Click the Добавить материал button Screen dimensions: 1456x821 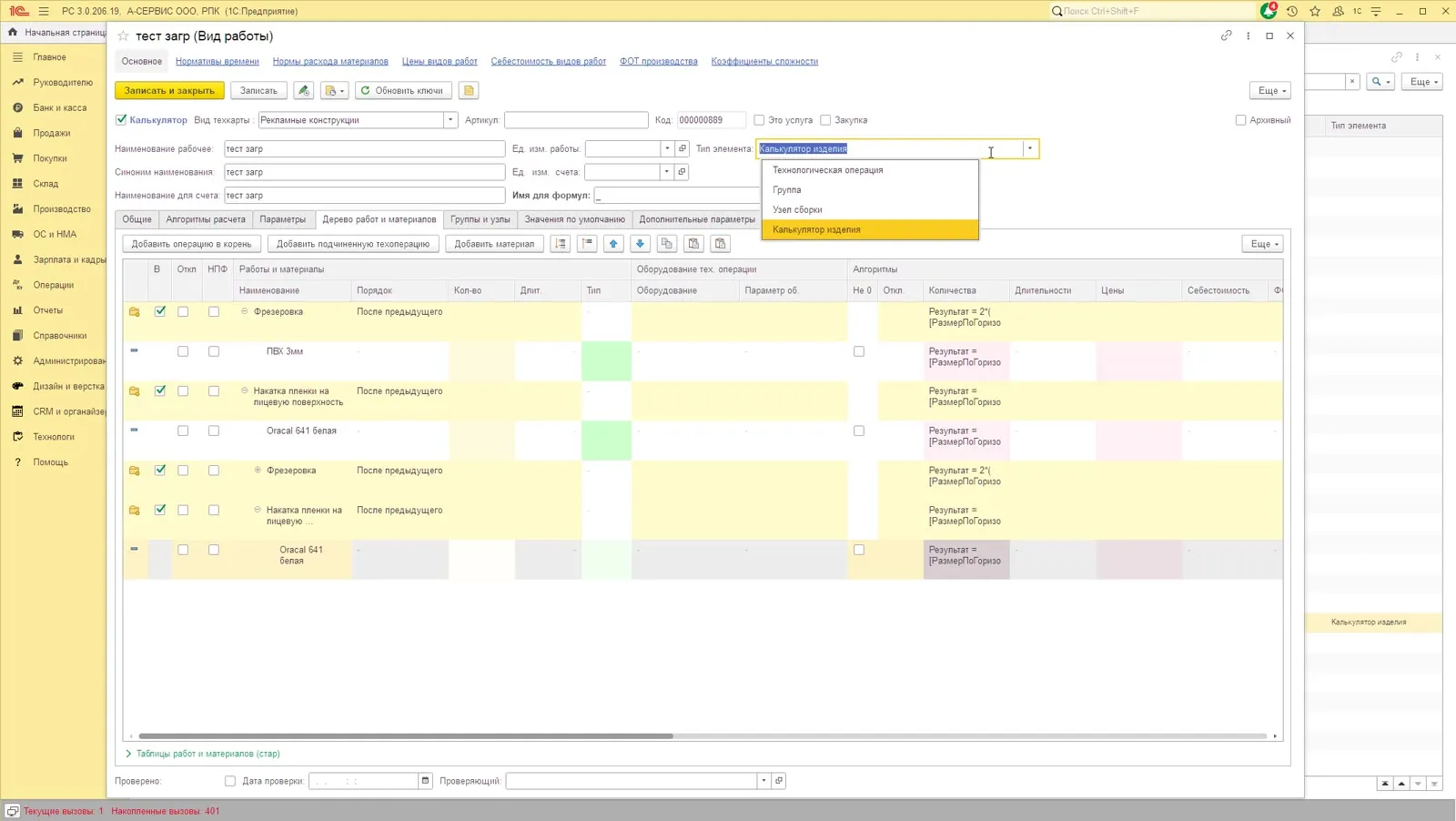pyautogui.click(x=494, y=244)
